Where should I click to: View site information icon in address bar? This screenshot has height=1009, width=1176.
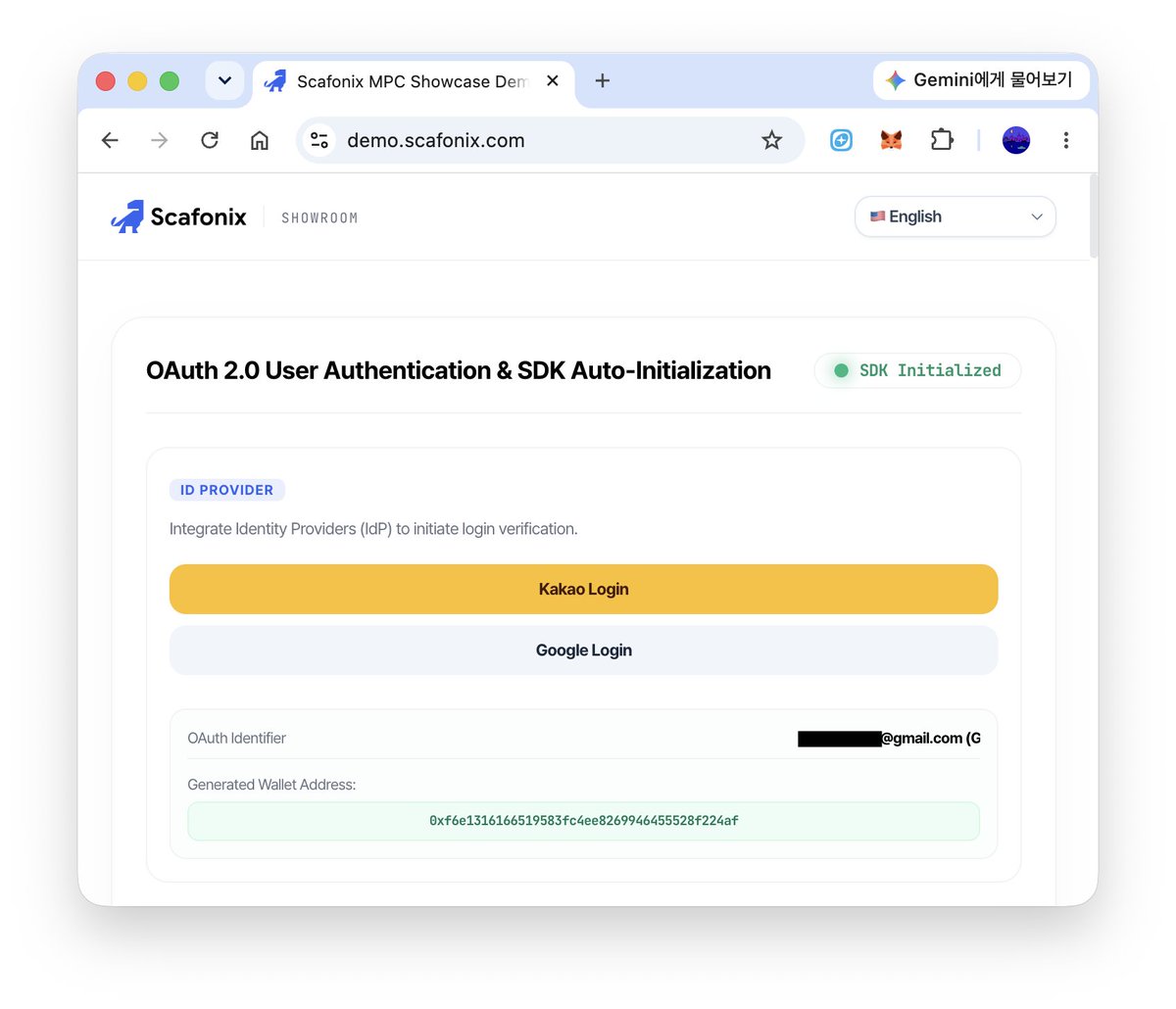319,140
